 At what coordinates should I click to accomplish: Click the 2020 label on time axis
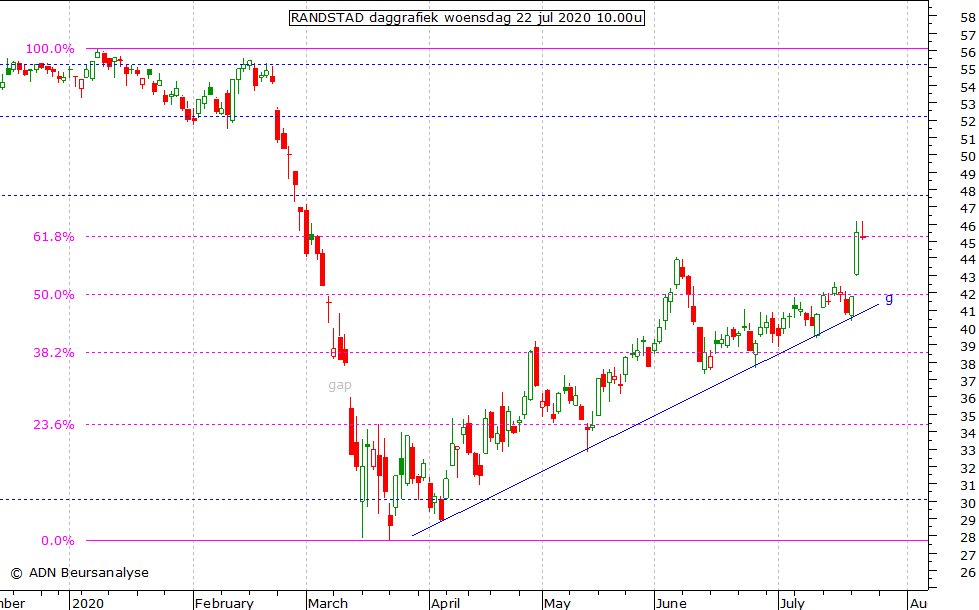pos(87,603)
